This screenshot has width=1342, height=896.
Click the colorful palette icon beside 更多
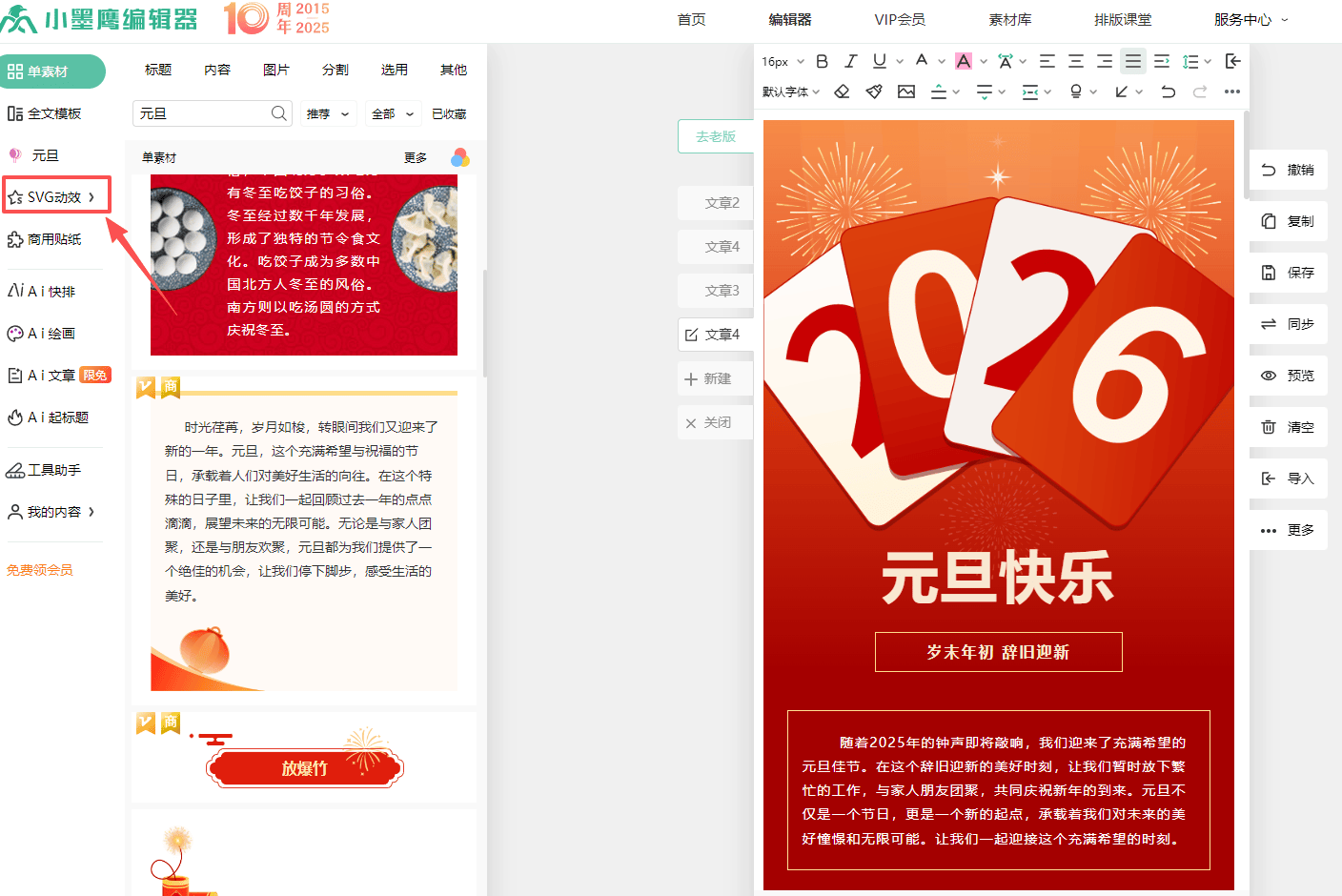[460, 157]
